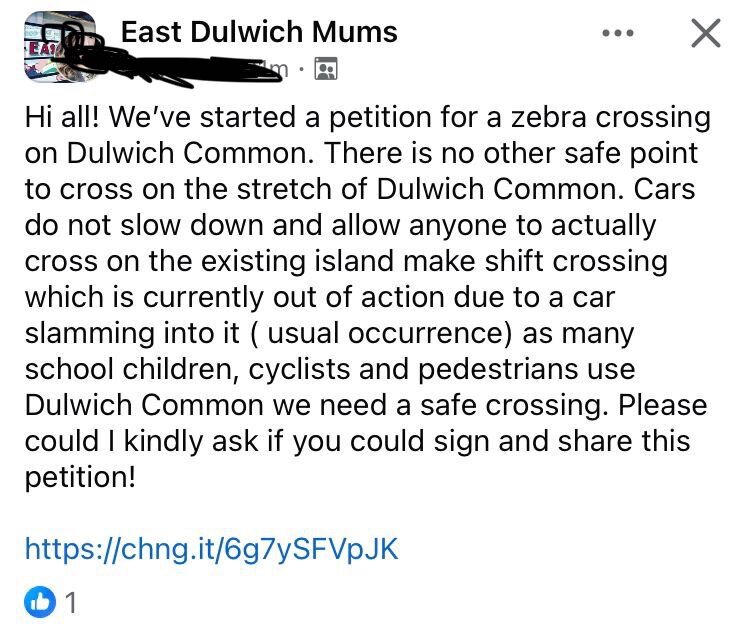View the reaction count "1"

click(70, 602)
